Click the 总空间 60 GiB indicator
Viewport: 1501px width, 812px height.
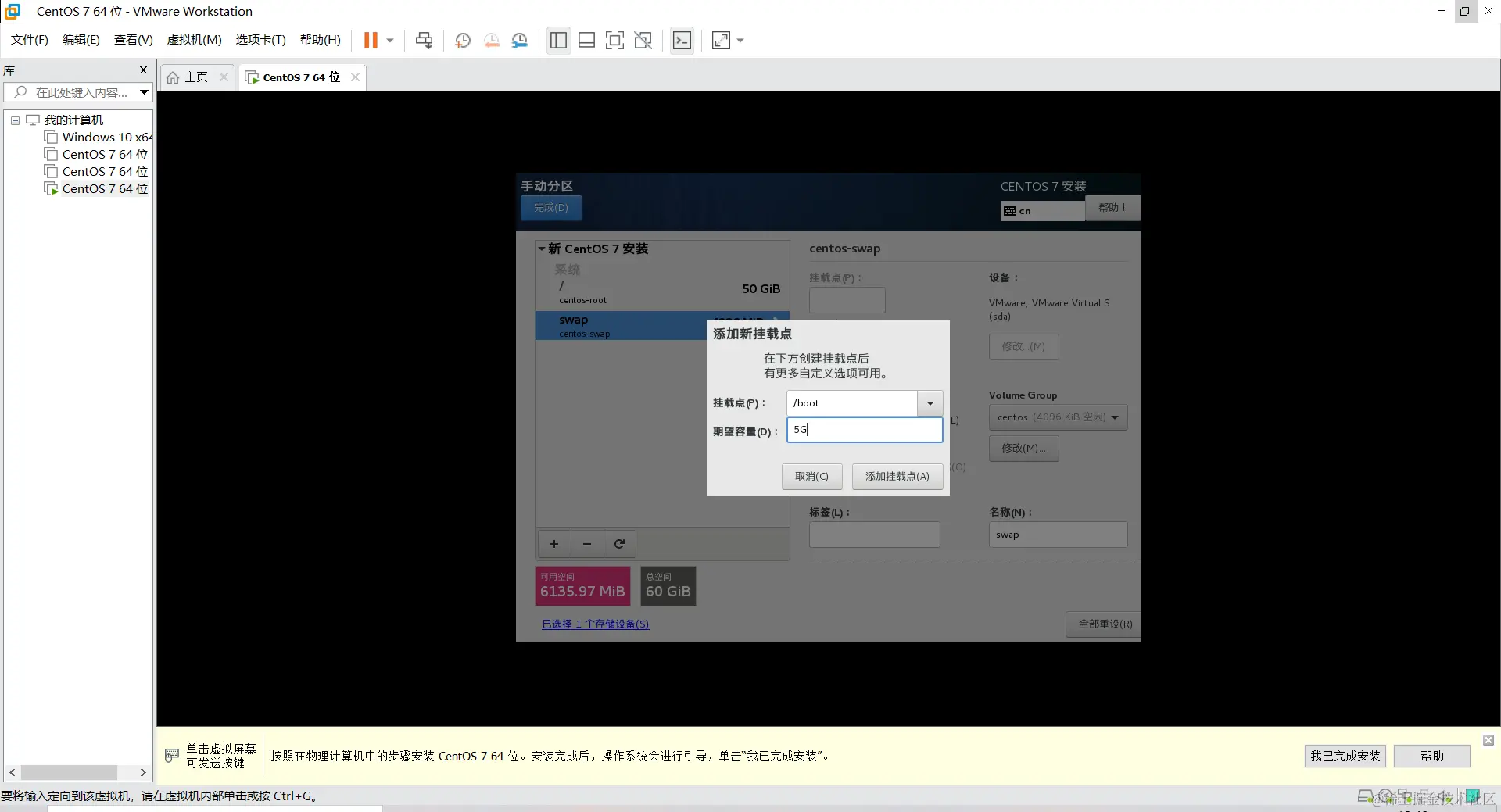point(668,586)
